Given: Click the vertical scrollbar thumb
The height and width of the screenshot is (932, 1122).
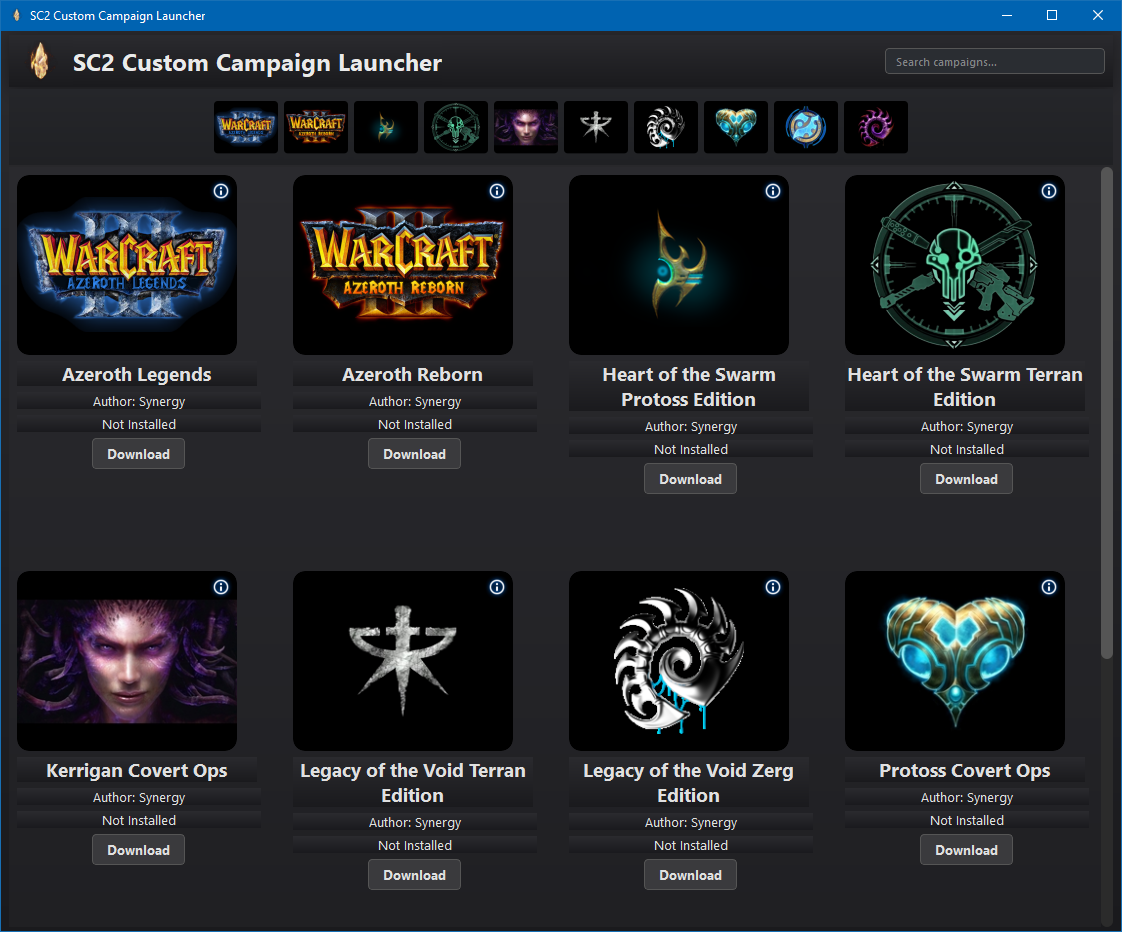Looking at the screenshot, I should pyautogui.click(x=1106, y=413).
